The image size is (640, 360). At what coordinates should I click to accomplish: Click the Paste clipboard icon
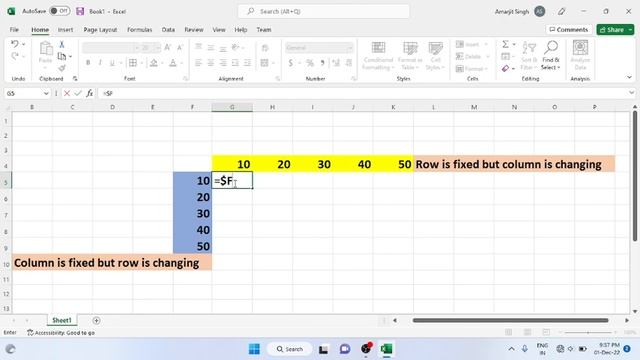coord(46,49)
